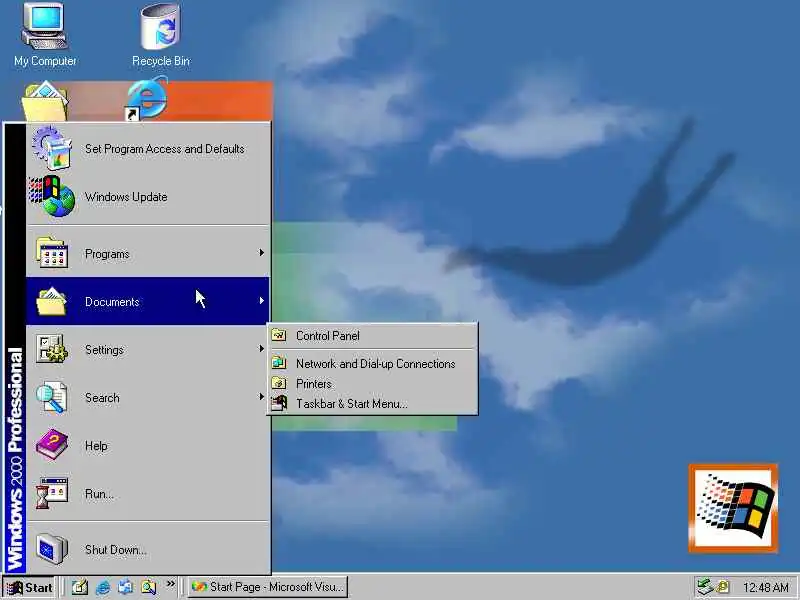Click the Settings icon in Start menu
The width and height of the screenshot is (800, 600).
click(52, 349)
